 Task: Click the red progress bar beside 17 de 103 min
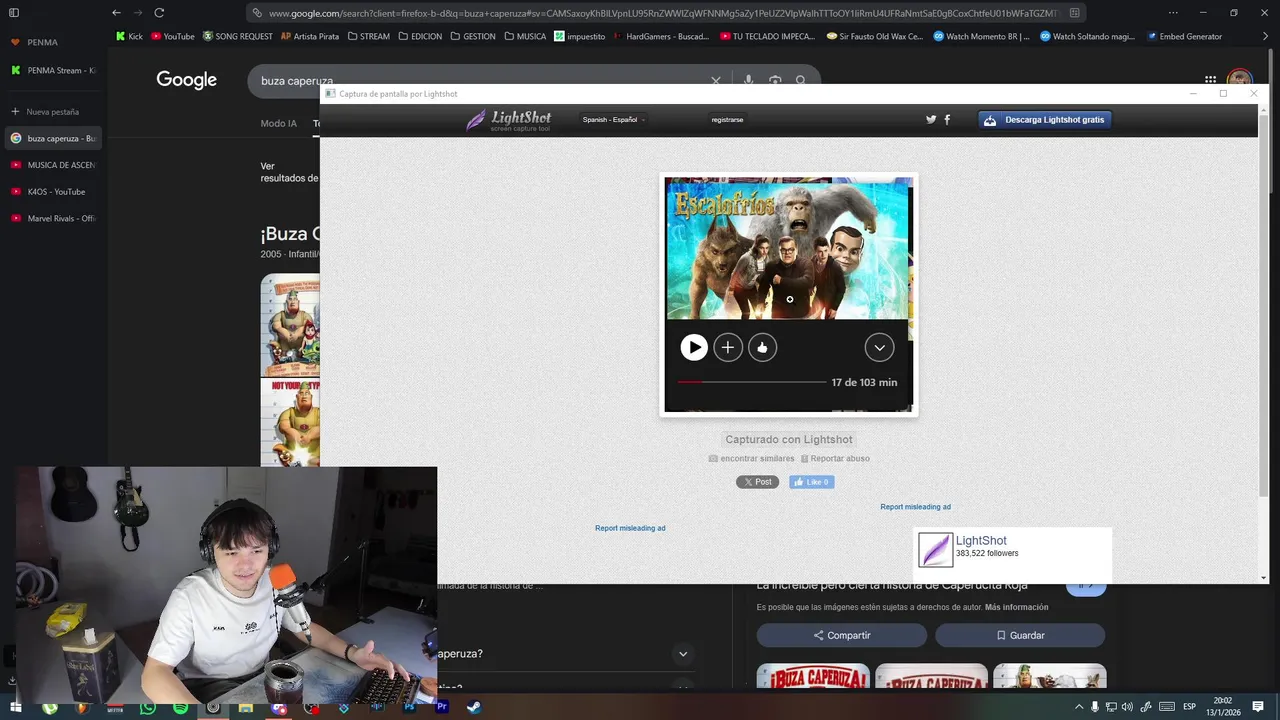tap(751, 382)
